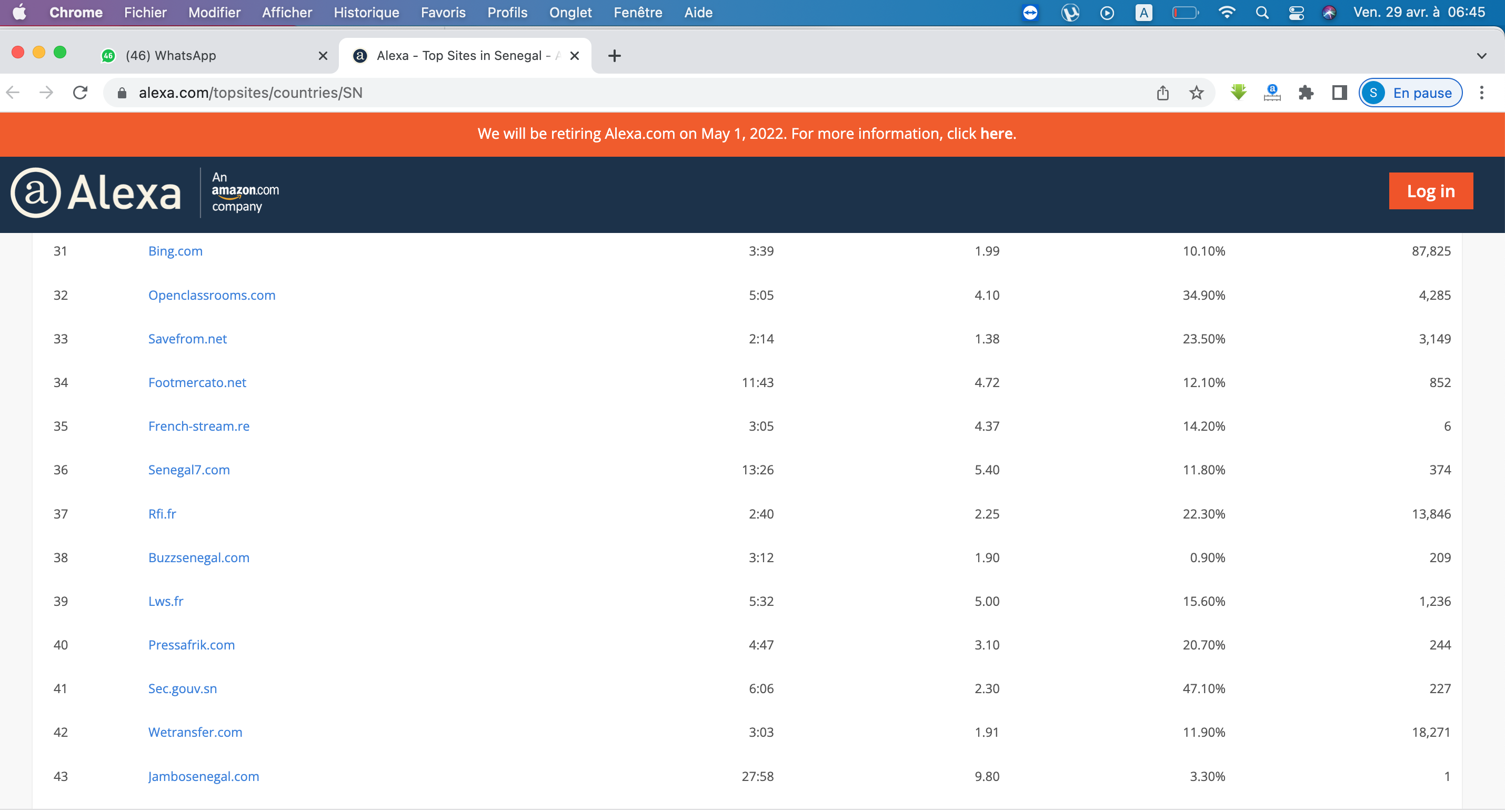Open the Chrome side panel
The height and width of the screenshot is (812, 1505).
[1339, 92]
